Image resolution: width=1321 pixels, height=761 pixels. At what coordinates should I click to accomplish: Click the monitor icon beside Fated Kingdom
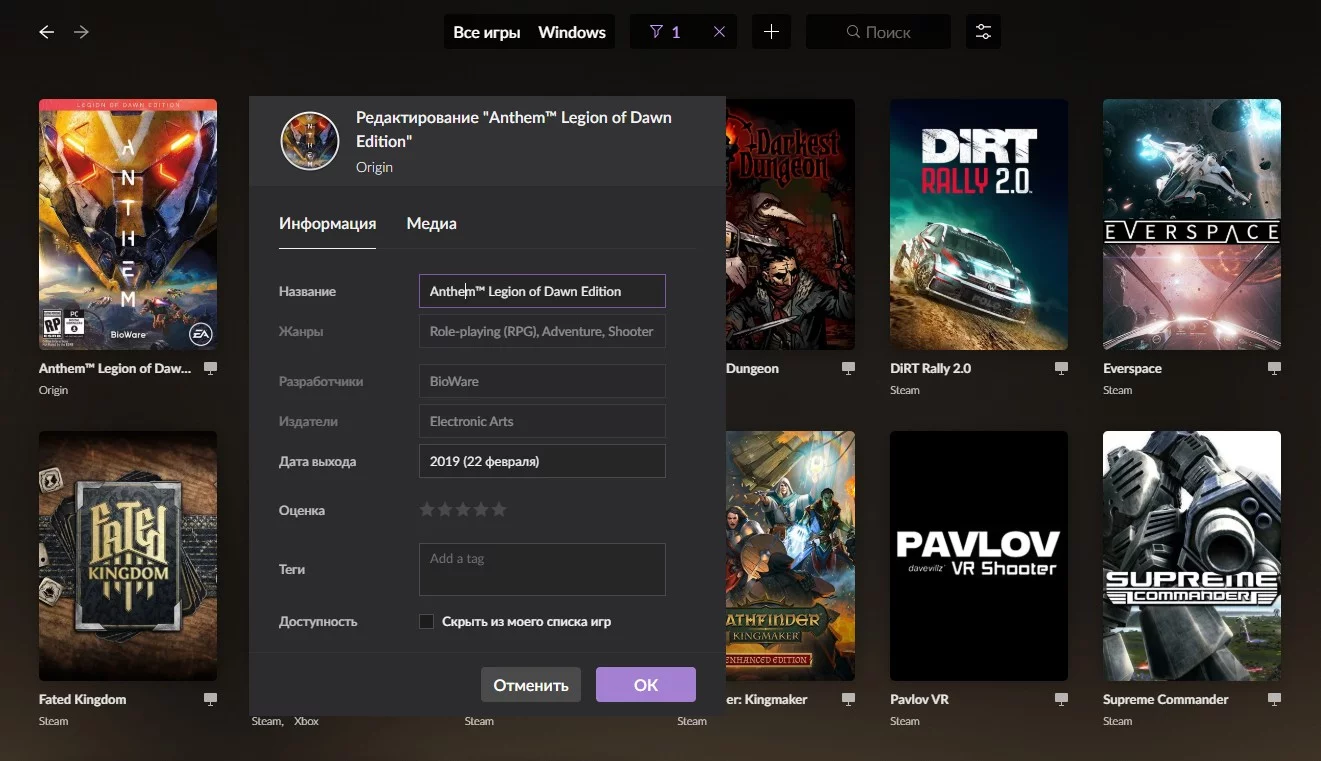(x=210, y=699)
